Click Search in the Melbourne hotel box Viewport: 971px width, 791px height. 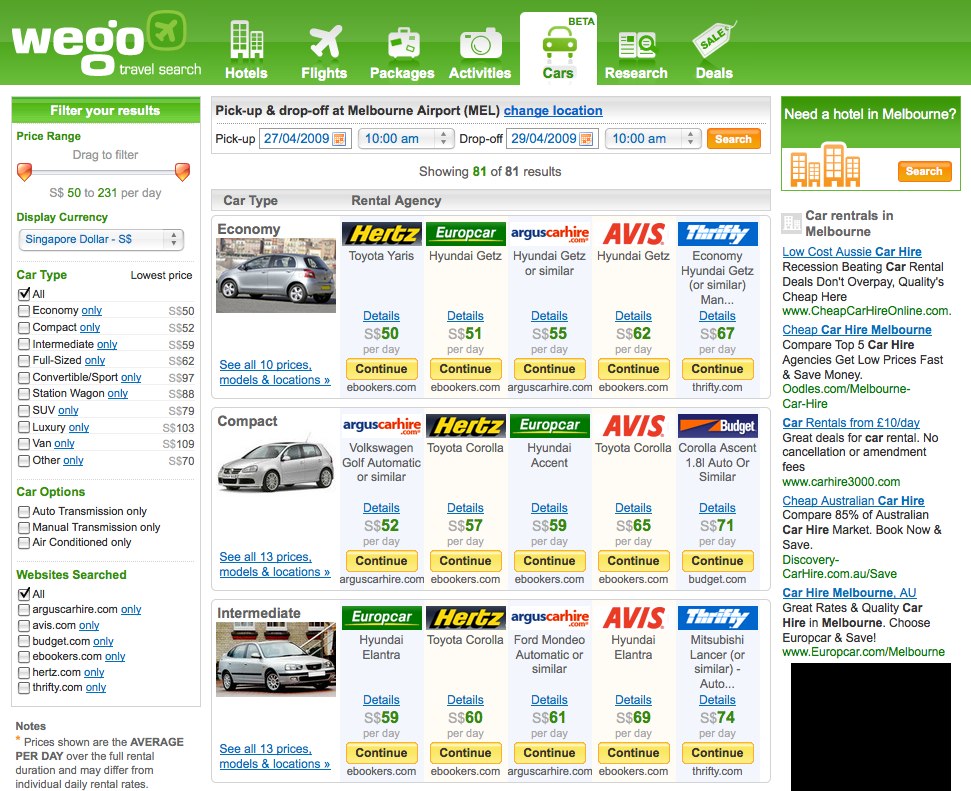coord(924,171)
